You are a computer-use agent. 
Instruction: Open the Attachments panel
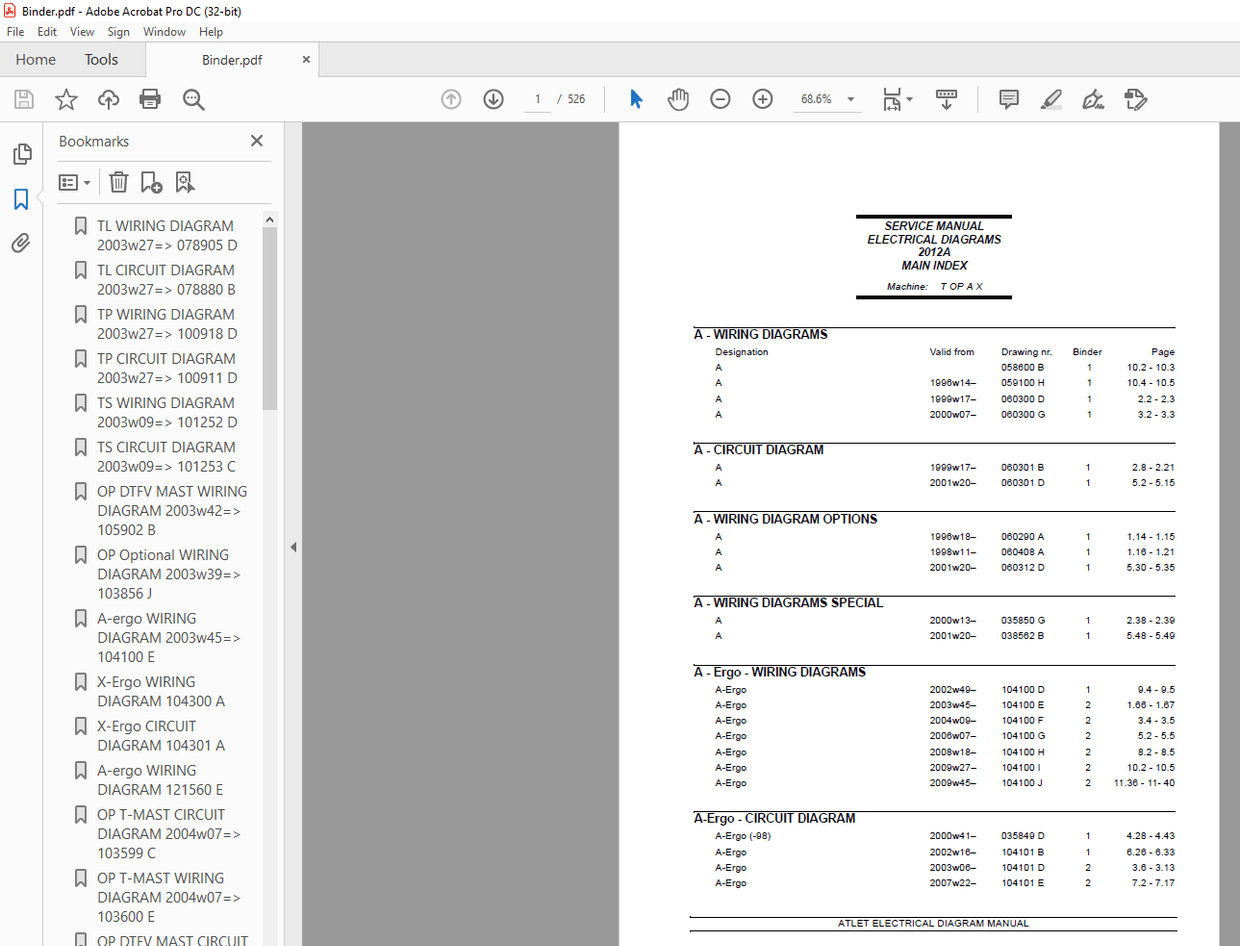click(x=22, y=242)
